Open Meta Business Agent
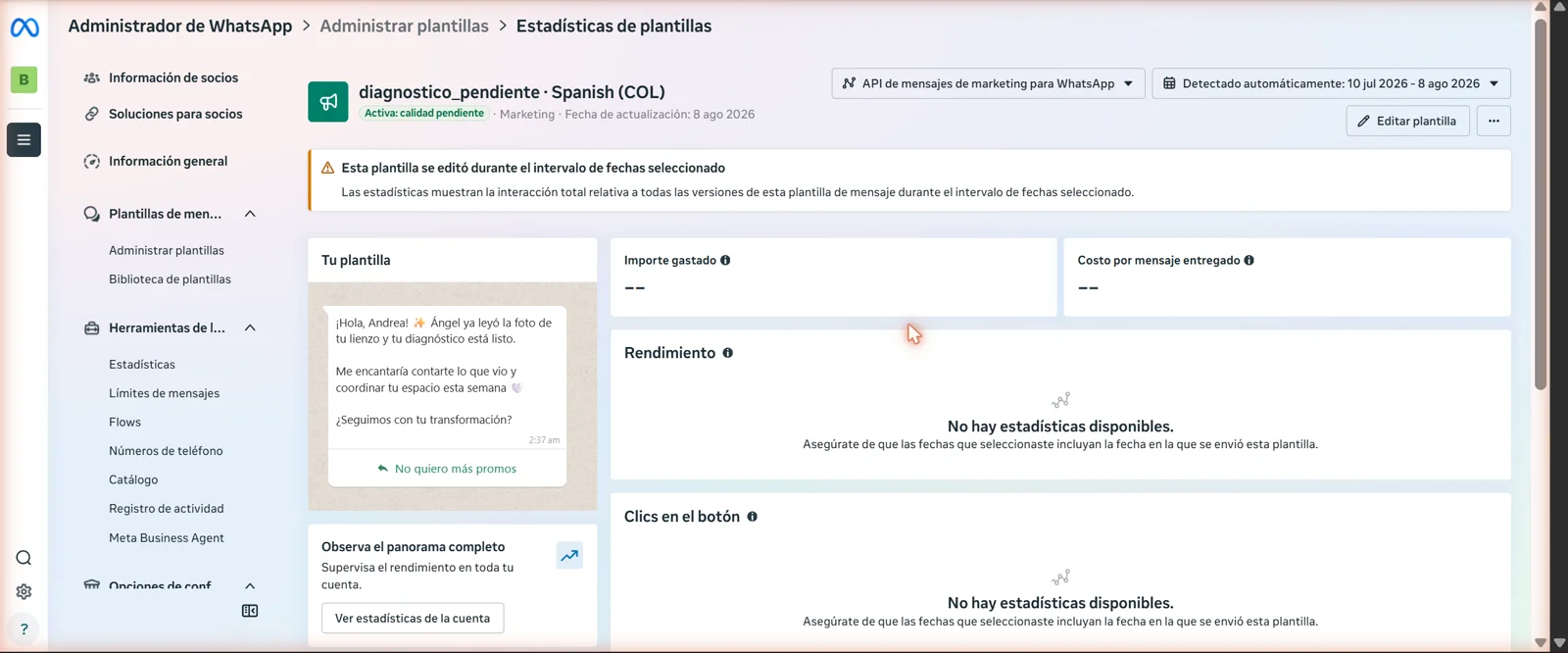The image size is (1568, 653). 167,537
